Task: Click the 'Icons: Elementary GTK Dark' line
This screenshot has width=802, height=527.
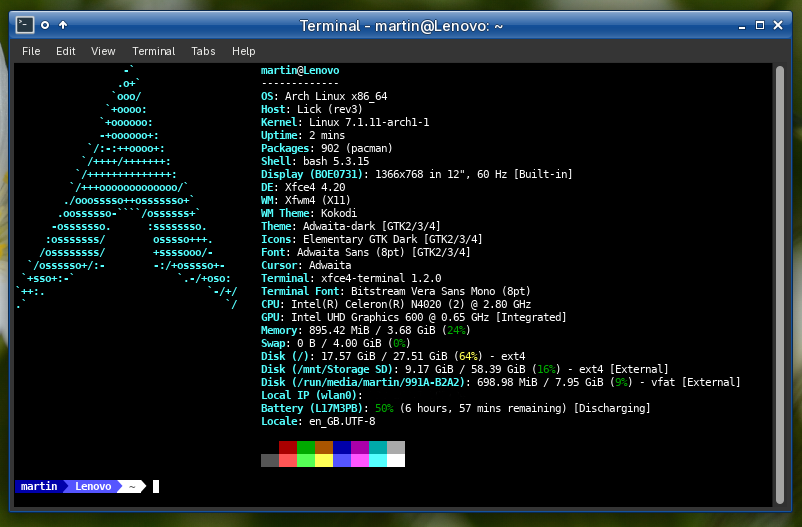Action: [x=372, y=239]
